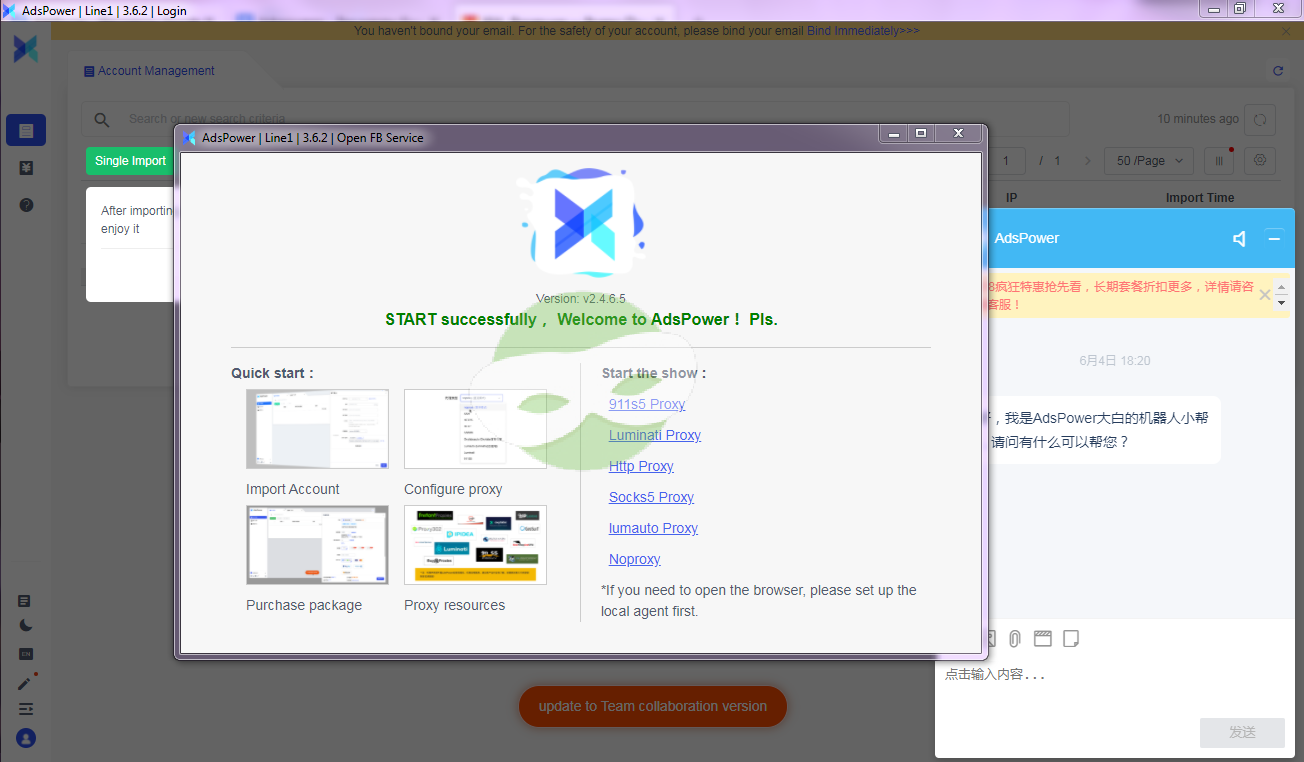Dismiss the yellow promo banner in chat
The image size is (1304, 762).
click(1265, 295)
